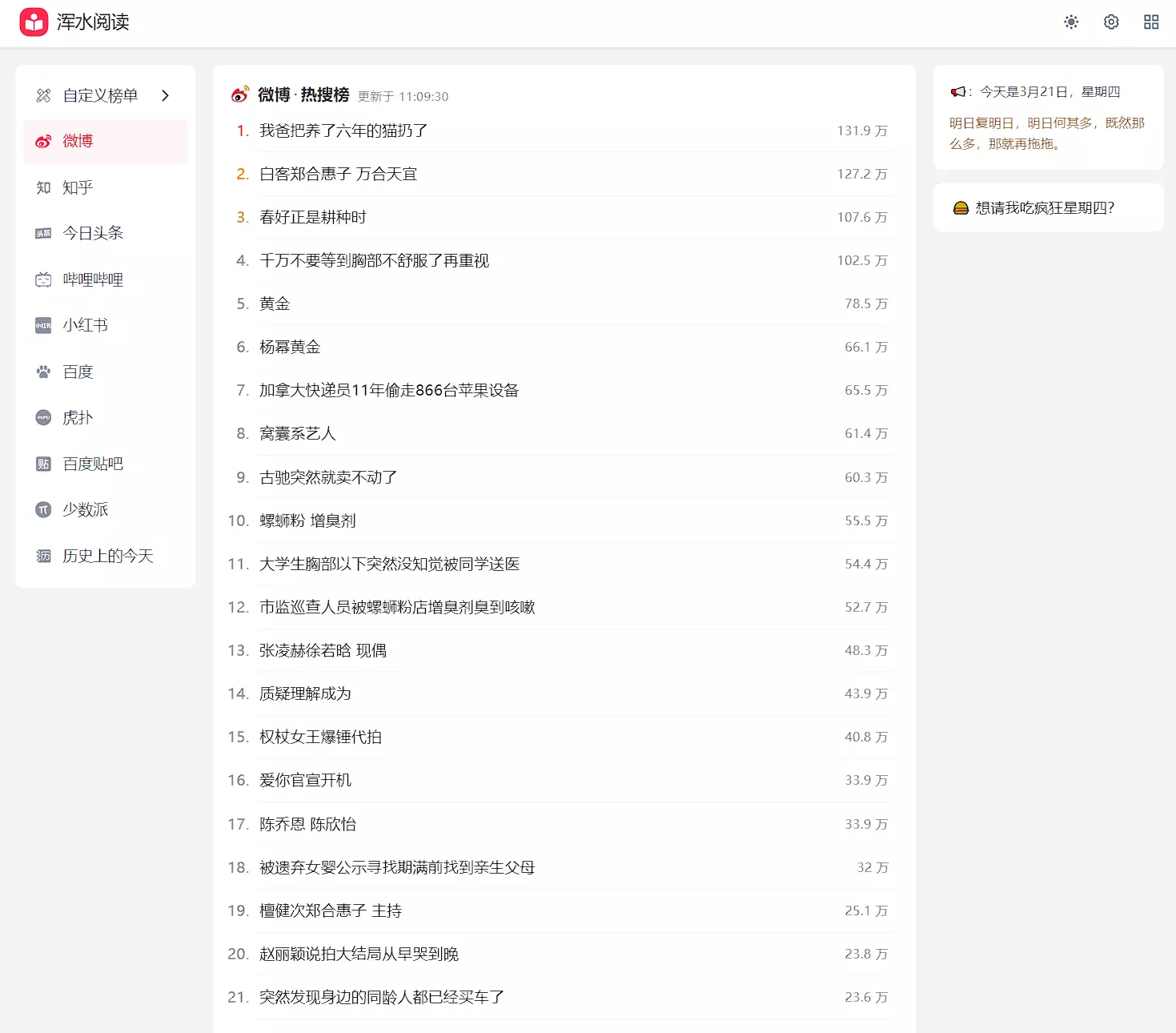Open 百度贴吧 from the sidebar
The image size is (1176, 1033).
click(92, 464)
